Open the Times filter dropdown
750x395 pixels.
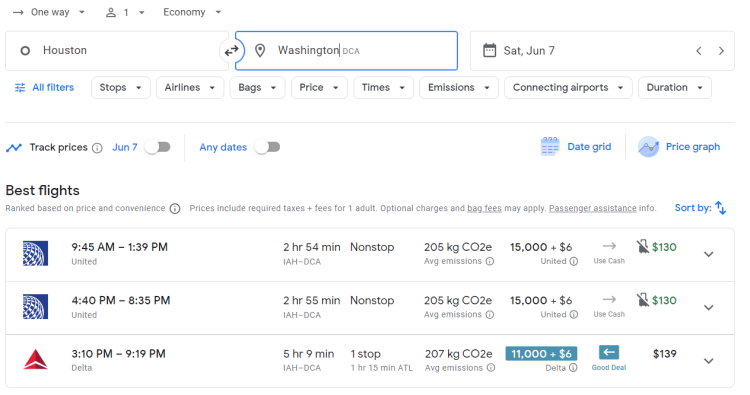pos(384,88)
